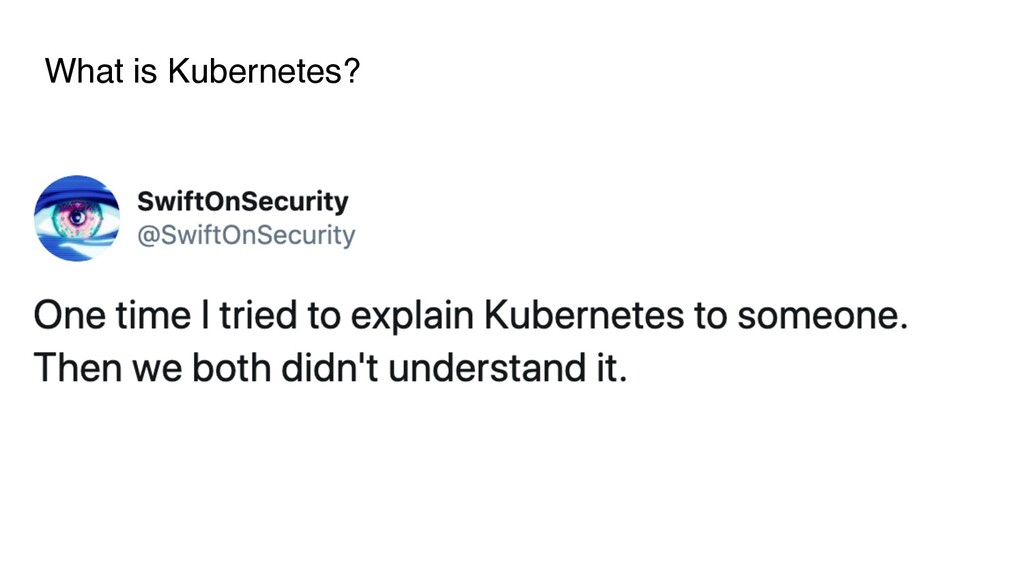
Task: Click the word 'Kubernetes' in the title
Action: click(x=255, y=71)
